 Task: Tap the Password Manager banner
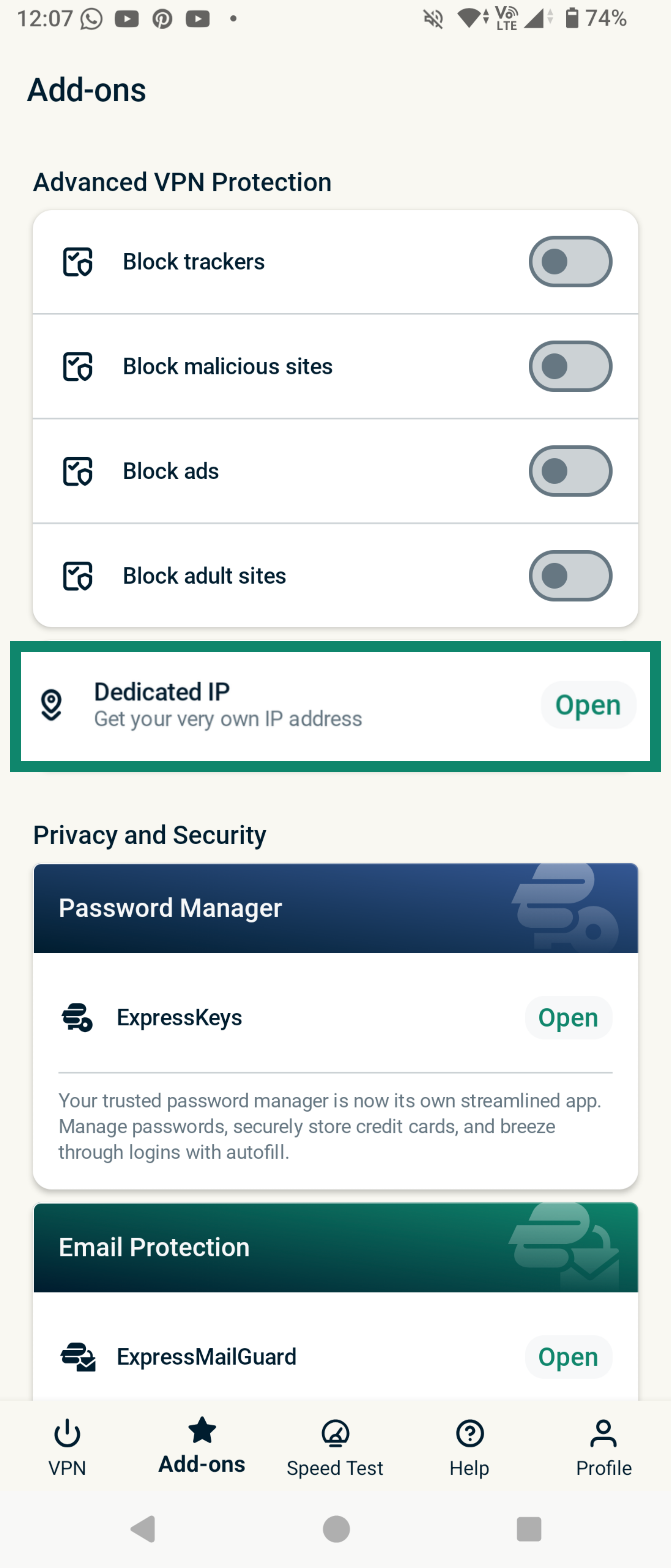click(x=335, y=907)
